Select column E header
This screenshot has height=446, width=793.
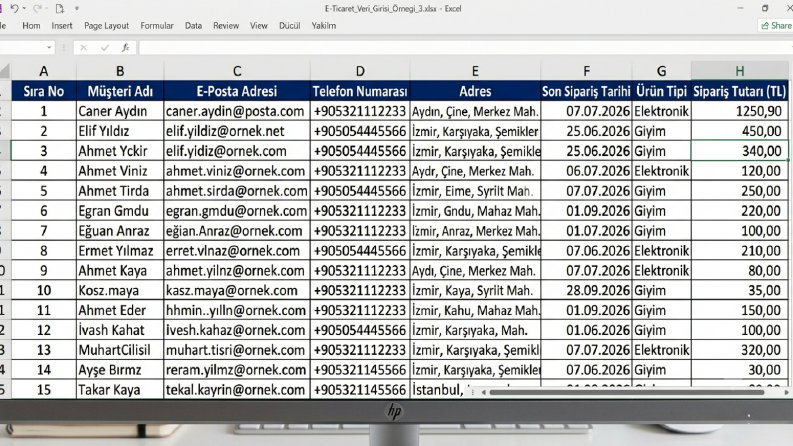(x=475, y=71)
